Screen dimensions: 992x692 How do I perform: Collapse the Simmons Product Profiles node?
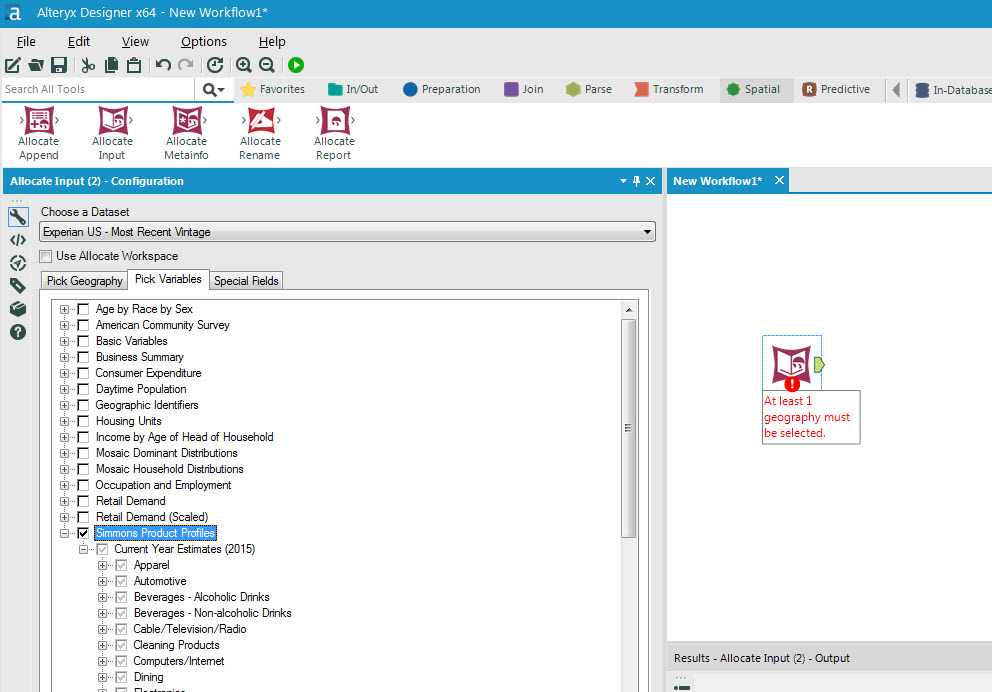coord(65,533)
